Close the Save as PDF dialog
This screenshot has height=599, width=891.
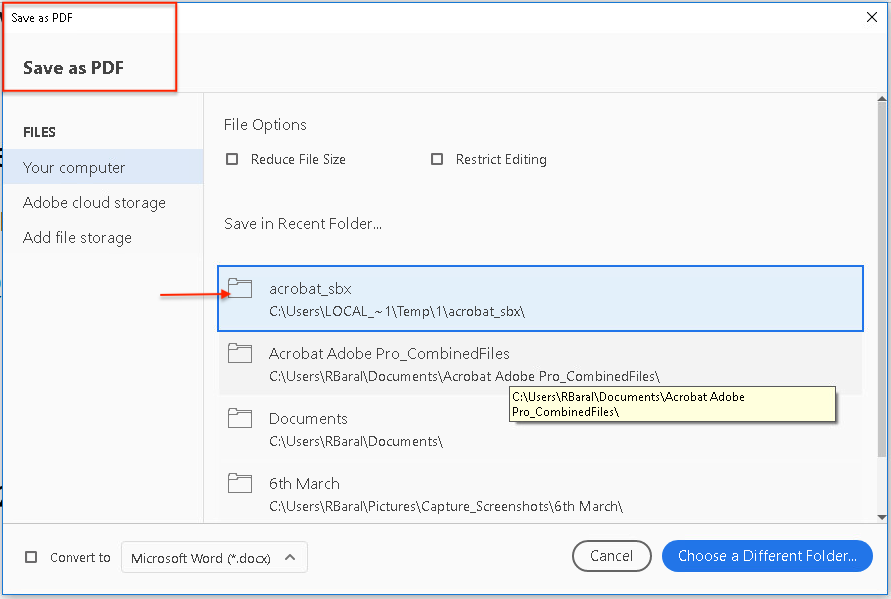[872, 17]
